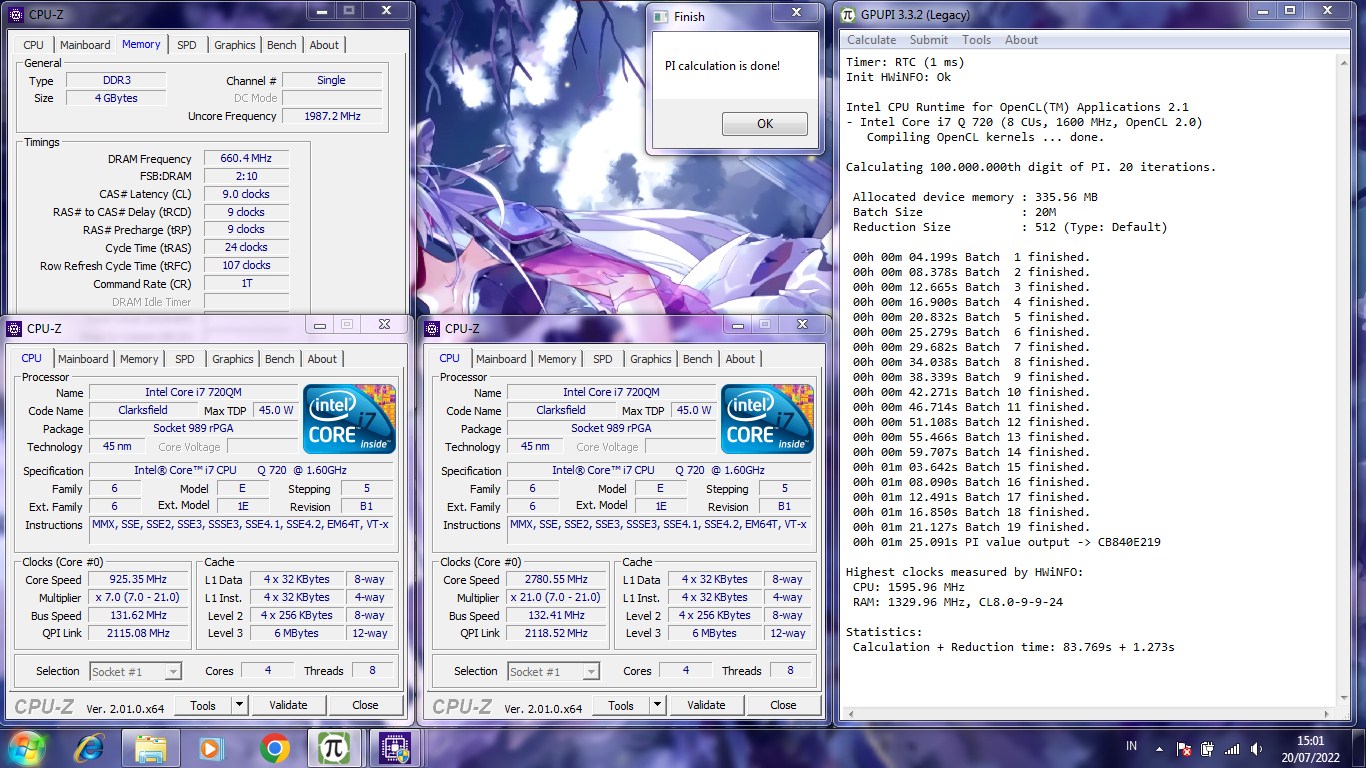Switch to CPU-Z via its taskbar icon
1366x768 pixels.
pyautogui.click(x=397, y=748)
